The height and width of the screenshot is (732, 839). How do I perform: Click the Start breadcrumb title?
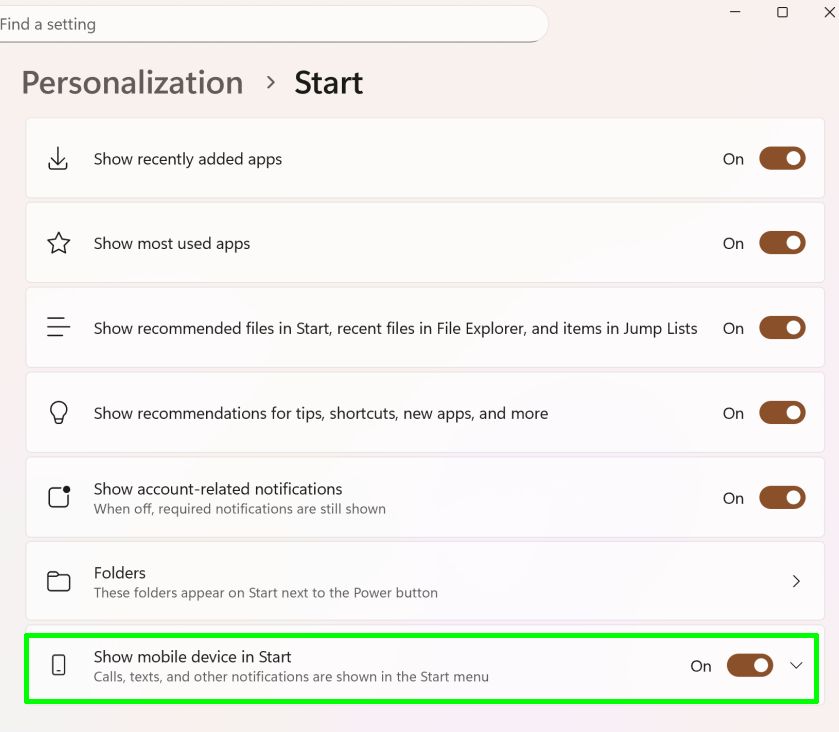point(328,83)
